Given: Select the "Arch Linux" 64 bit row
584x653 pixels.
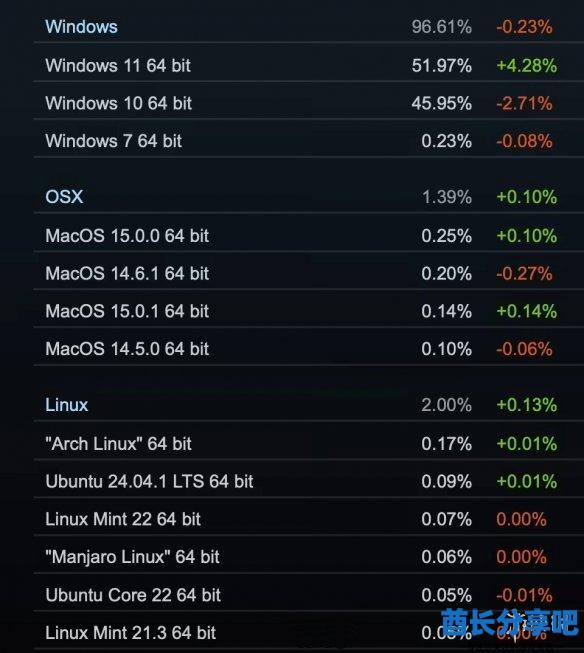Looking at the screenshot, I should pos(309,444).
